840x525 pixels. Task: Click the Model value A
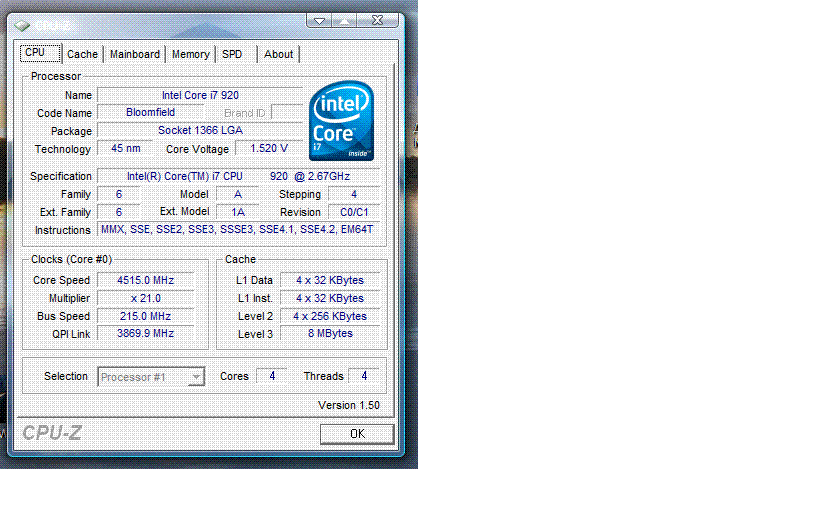point(238,194)
